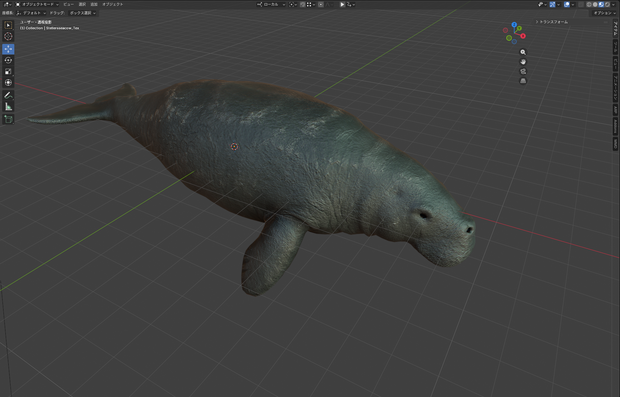Switch to solid viewport shading

point(595,4)
